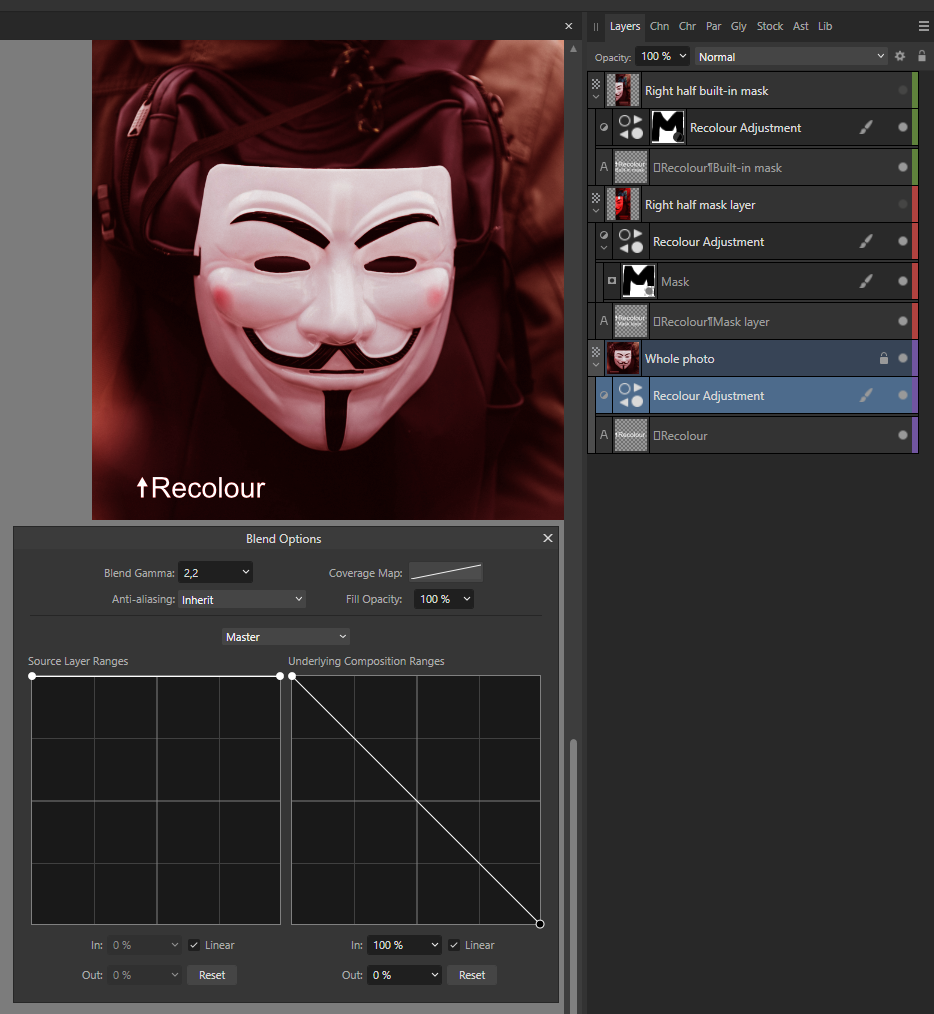Click thumbnail of Right half mask layer group
Viewport: 934px width, 1014px height.
(623, 204)
